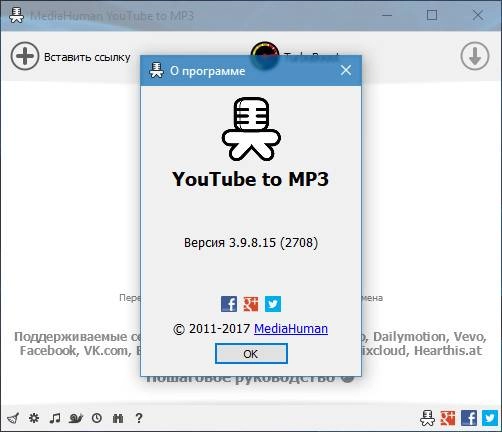This screenshot has height=432, width=502.
Task: Maximize the MediaHuman main window
Action: pos(432,15)
